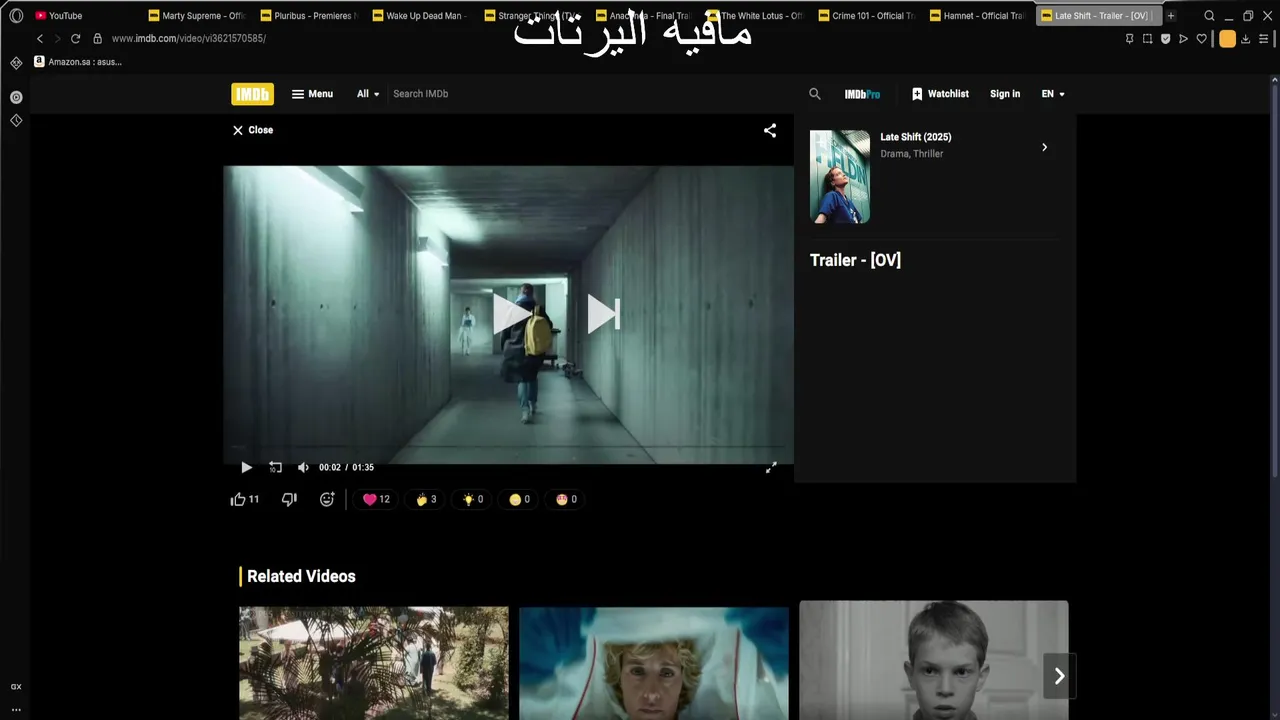The height and width of the screenshot is (720, 1280).
Task: Open the Watchlist
Action: [x=940, y=94]
